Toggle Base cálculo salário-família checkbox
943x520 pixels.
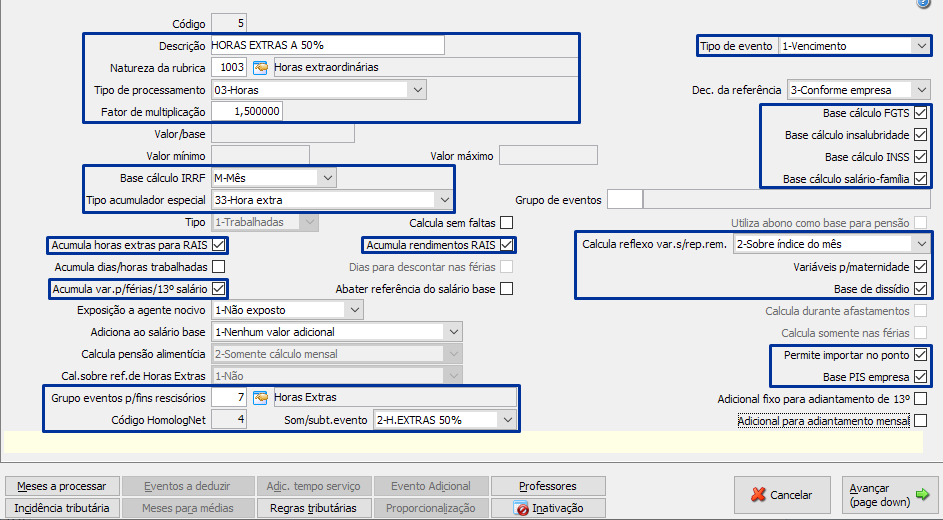click(x=920, y=179)
